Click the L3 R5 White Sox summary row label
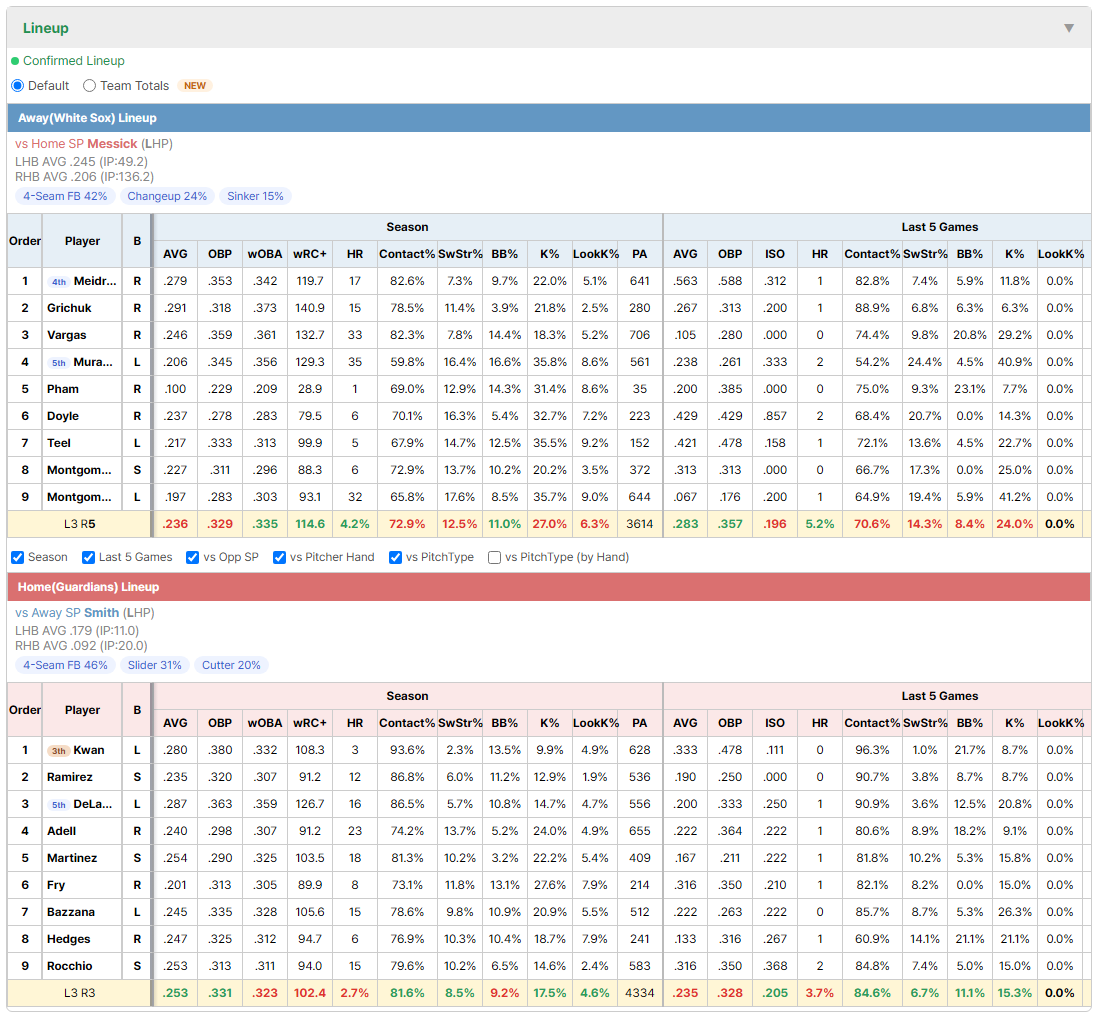 coord(79,524)
